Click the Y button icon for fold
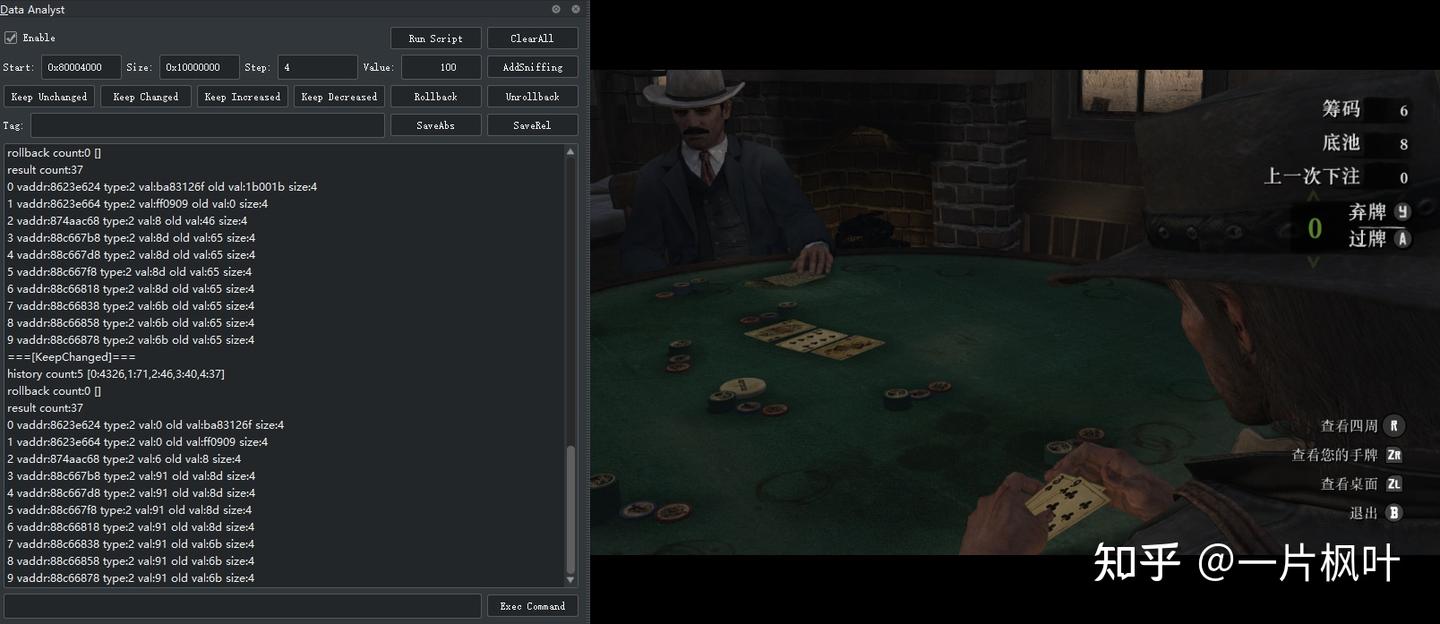 (1402, 211)
